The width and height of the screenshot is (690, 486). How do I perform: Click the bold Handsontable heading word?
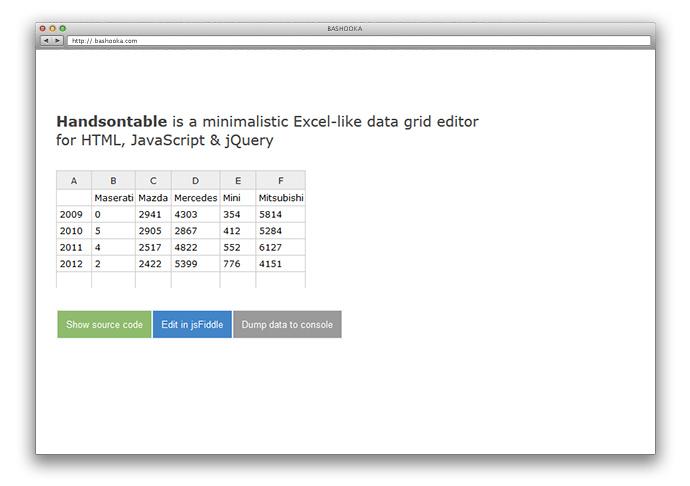pyautogui.click(x=112, y=121)
